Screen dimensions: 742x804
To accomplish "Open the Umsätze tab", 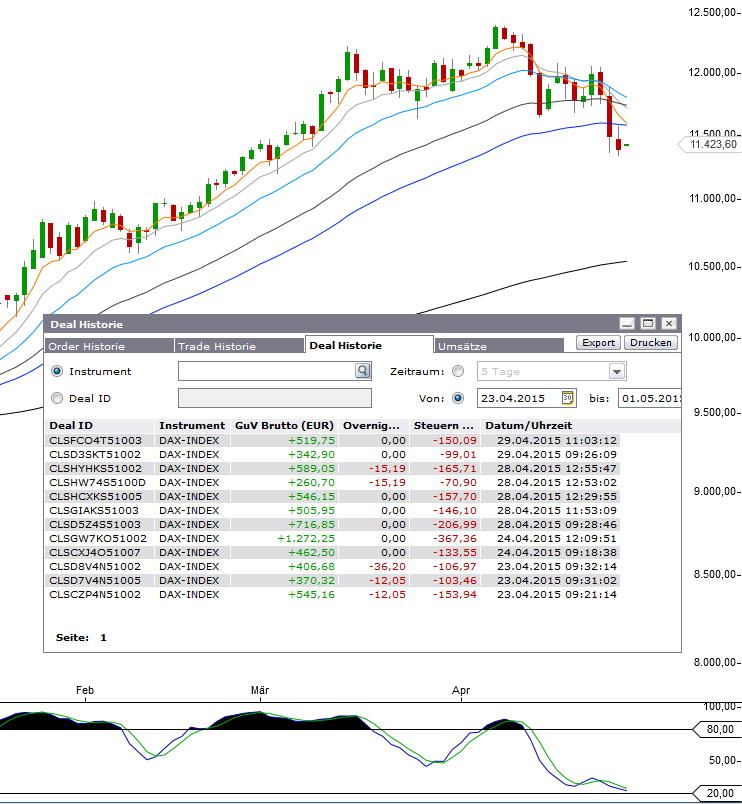I will (x=462, y=346).
